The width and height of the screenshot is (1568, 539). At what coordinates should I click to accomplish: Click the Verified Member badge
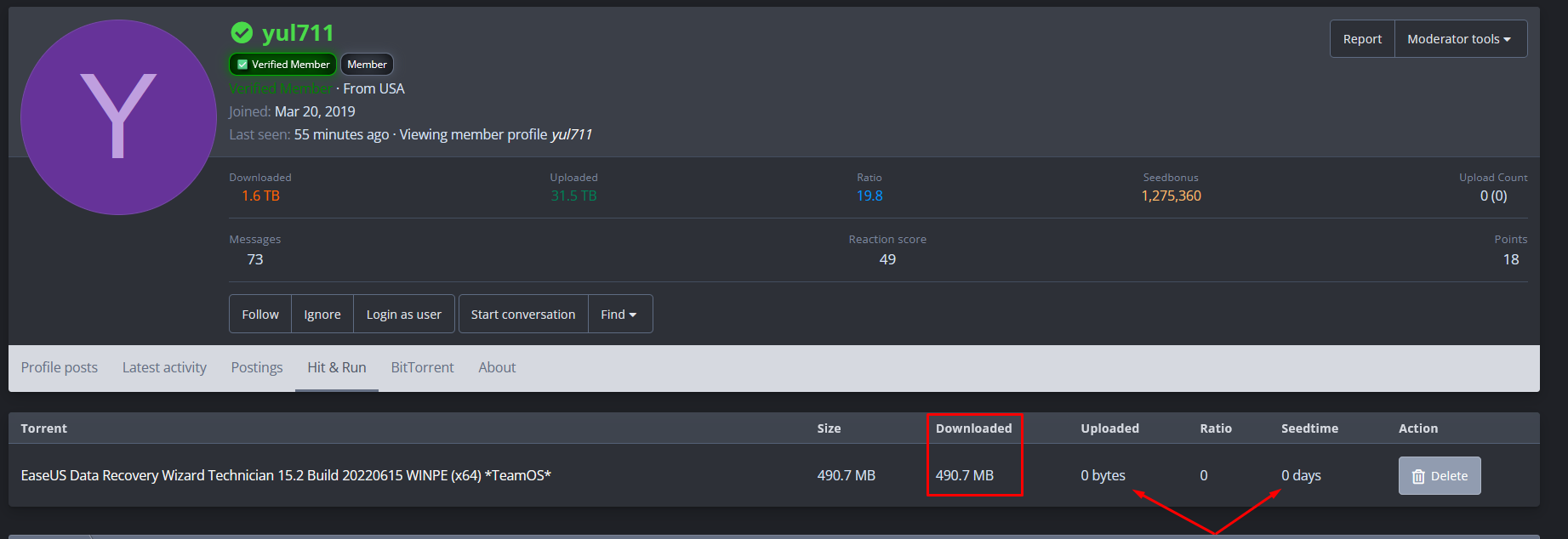click(x=282, y=65)
